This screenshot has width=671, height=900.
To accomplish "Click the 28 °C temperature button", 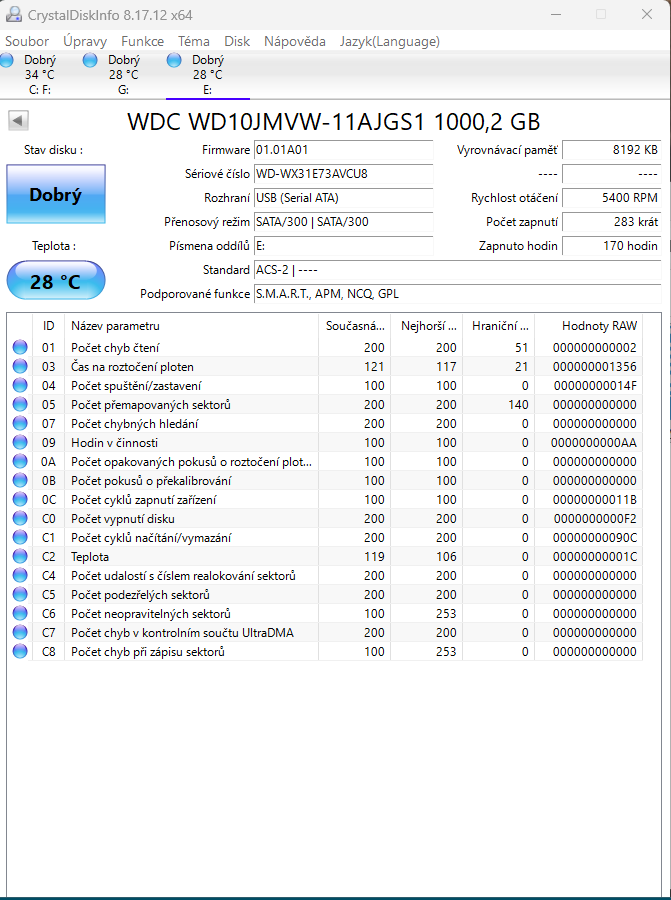I will [56, 281].
